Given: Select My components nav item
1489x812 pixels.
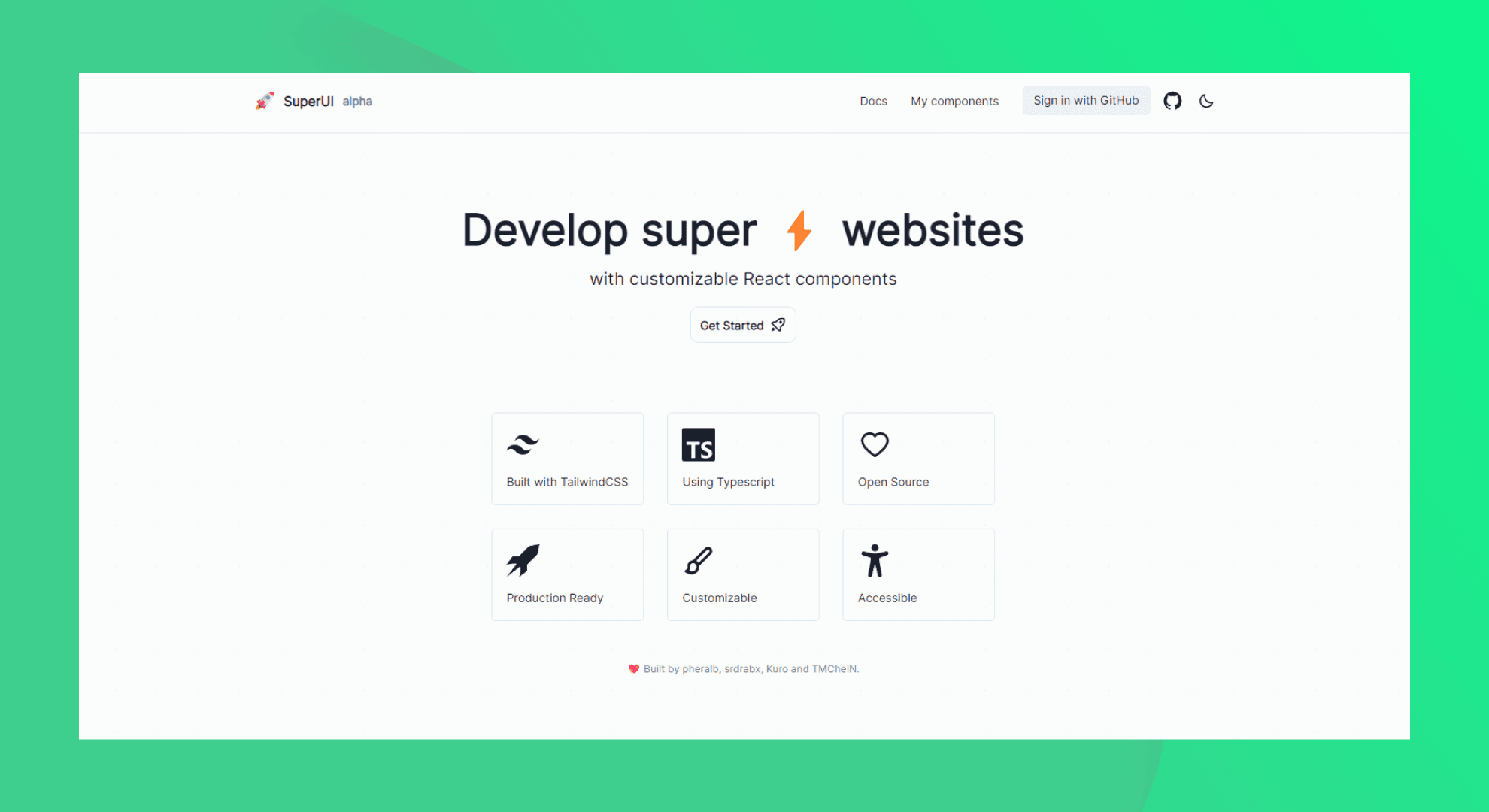Looking at the screenshot, I should 953,100.
